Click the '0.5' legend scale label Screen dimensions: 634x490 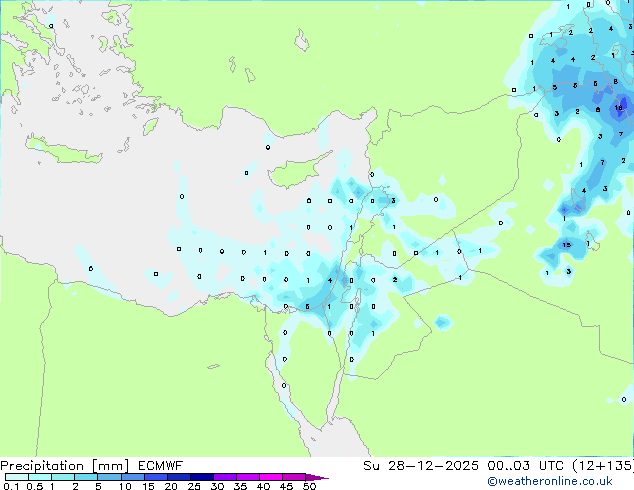pyautogui.click(x=35, y=486)
